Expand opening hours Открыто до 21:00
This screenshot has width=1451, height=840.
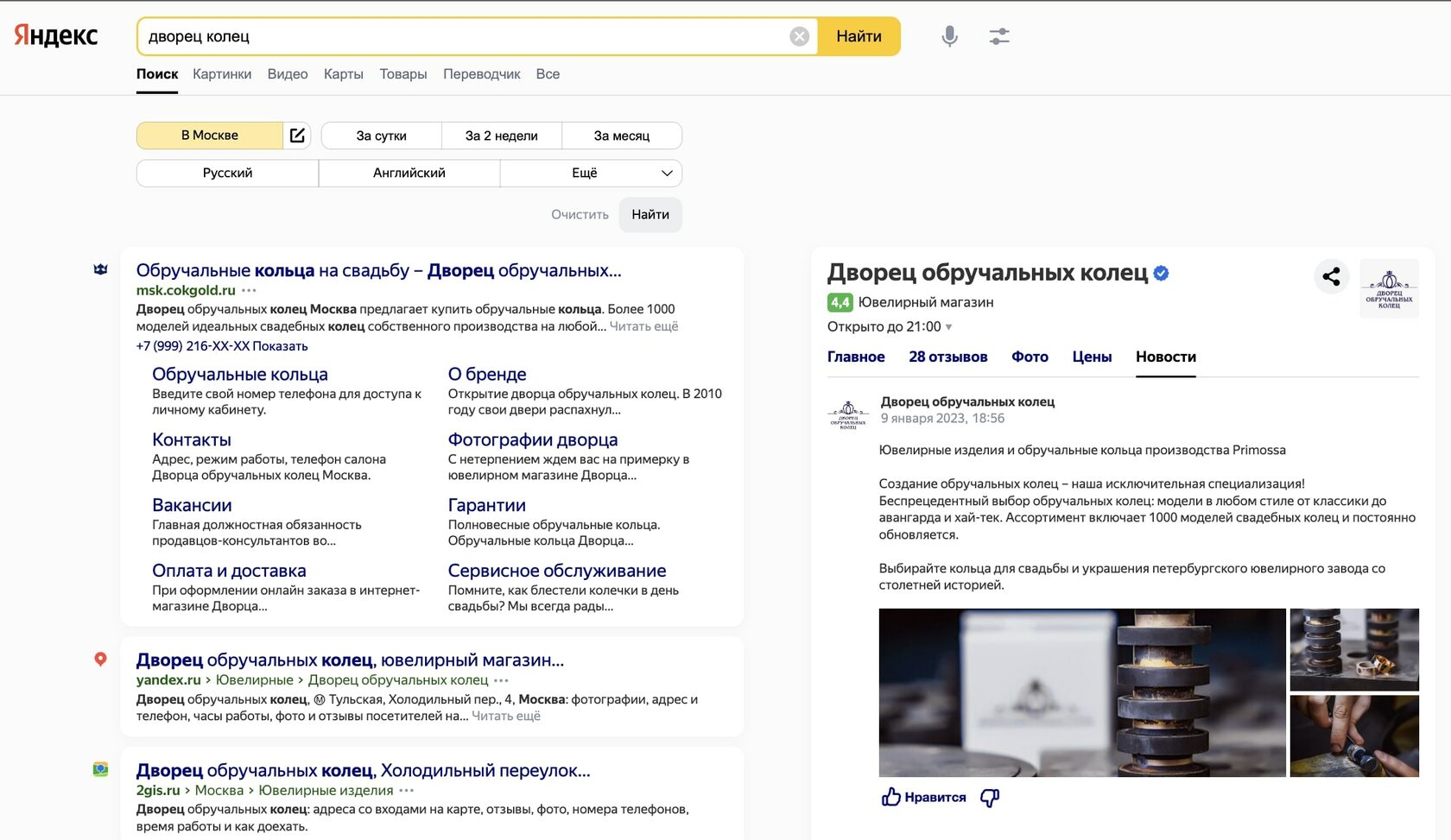pos(890,326)
